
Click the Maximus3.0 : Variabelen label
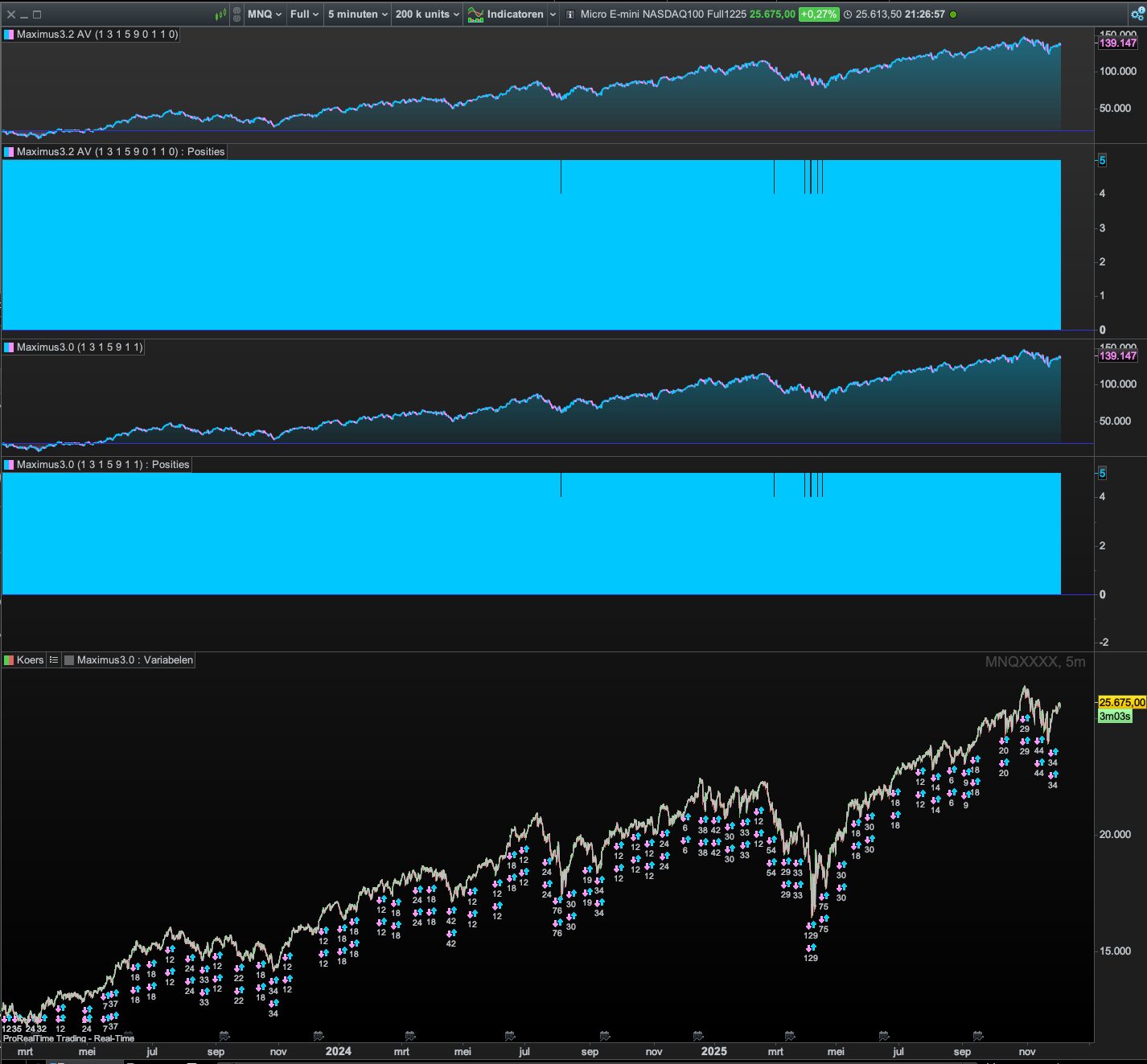pos(135,659)
